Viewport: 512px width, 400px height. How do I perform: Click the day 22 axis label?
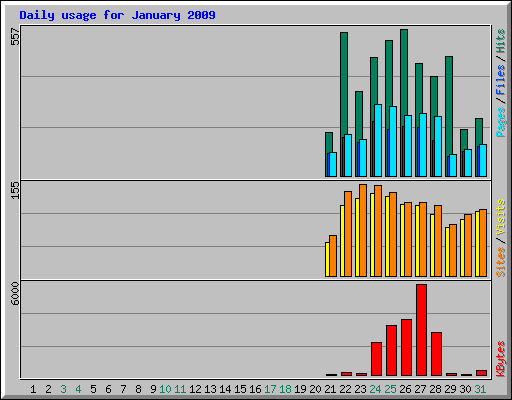(x=345, y=389)
